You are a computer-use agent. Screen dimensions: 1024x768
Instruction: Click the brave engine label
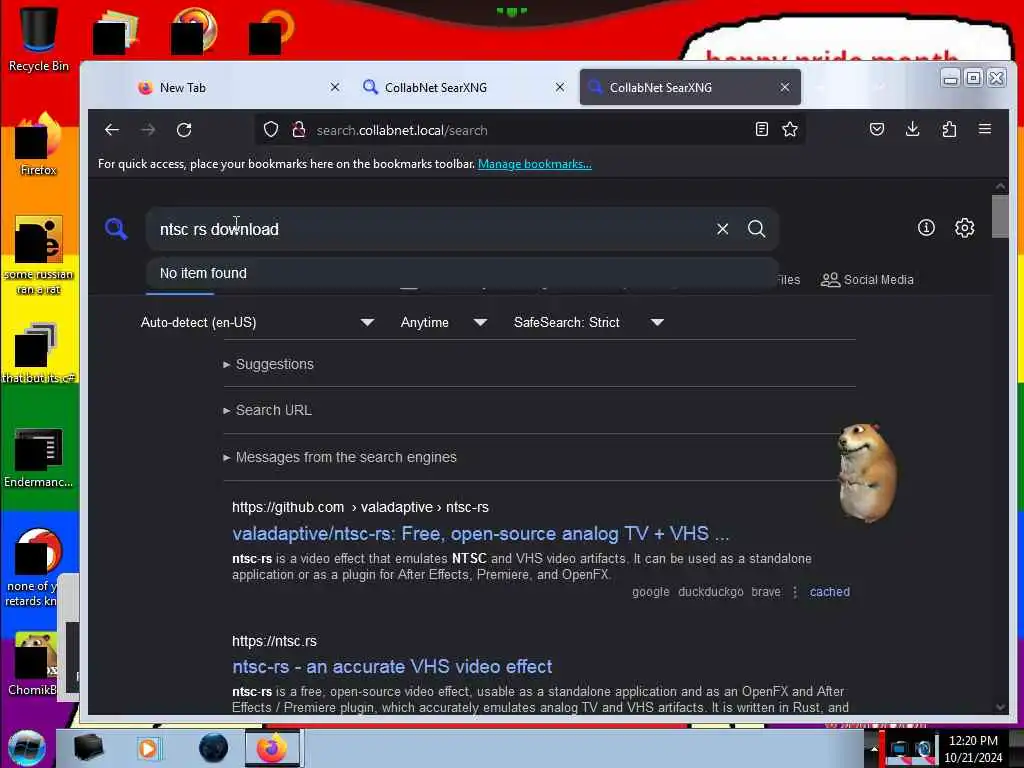(766, 592)
